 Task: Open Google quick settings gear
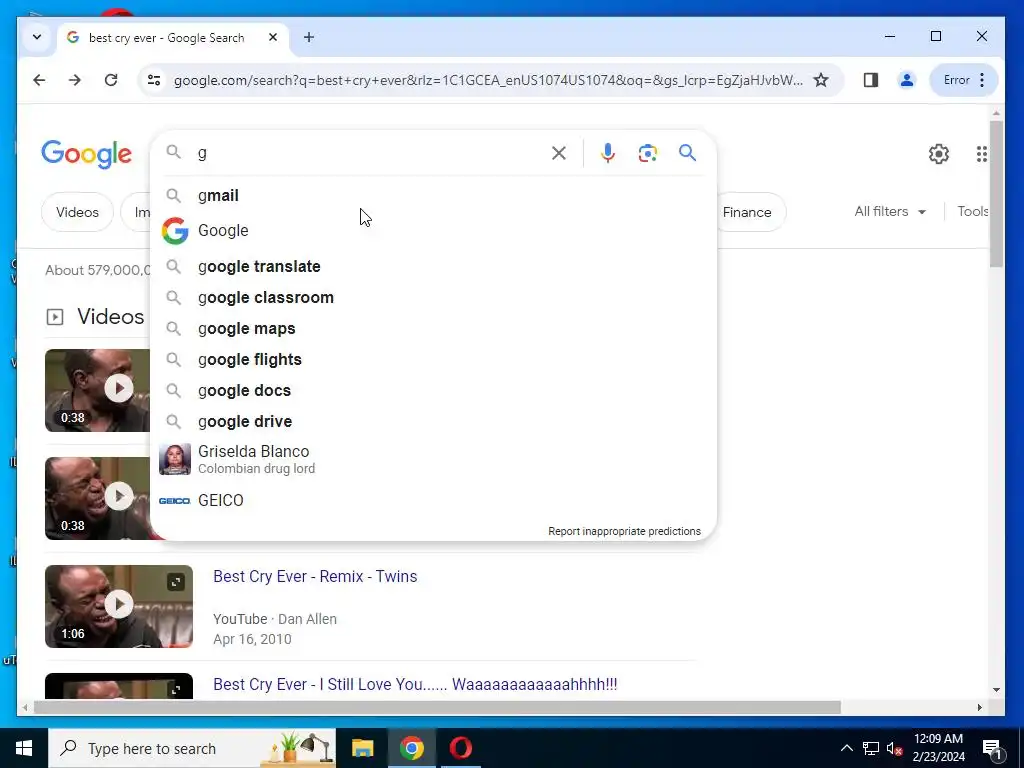click(x=938, y=154)
